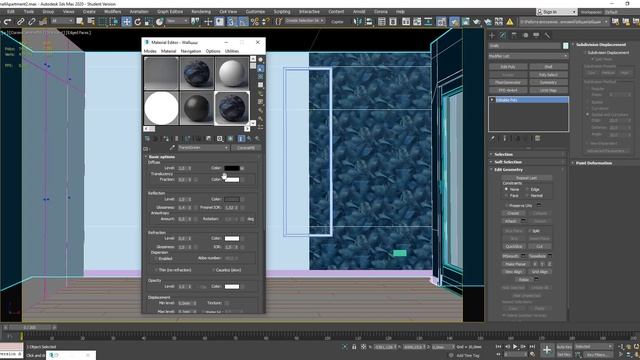Select the Face constraint radio button
The width and height of the screenshot is (640, 360).
(x=506, y=196)
